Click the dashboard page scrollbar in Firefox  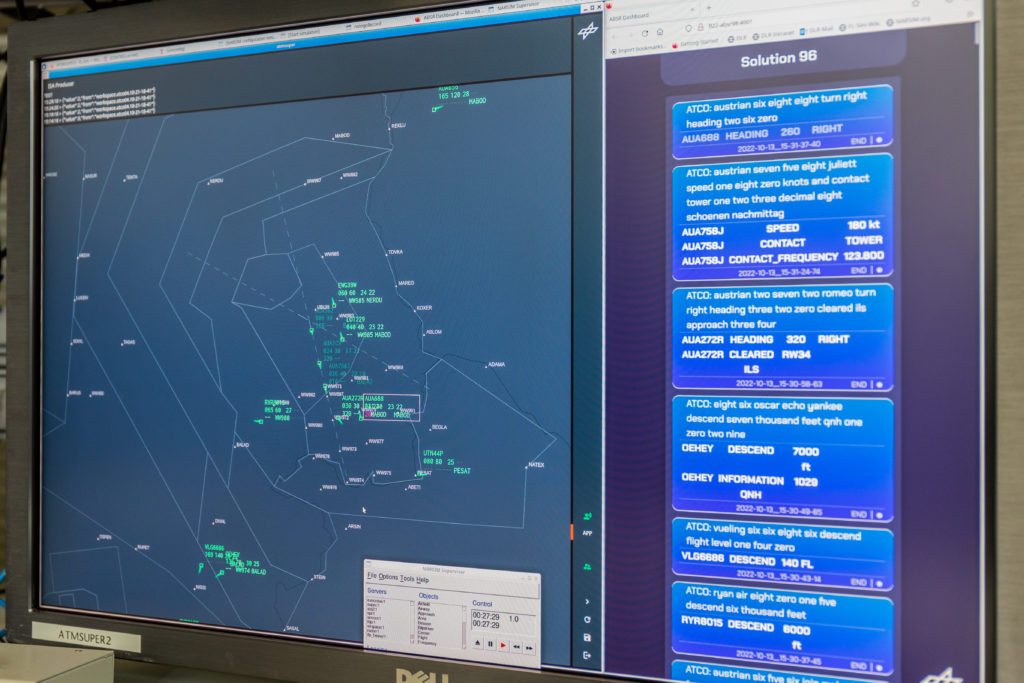click(977, 33)
